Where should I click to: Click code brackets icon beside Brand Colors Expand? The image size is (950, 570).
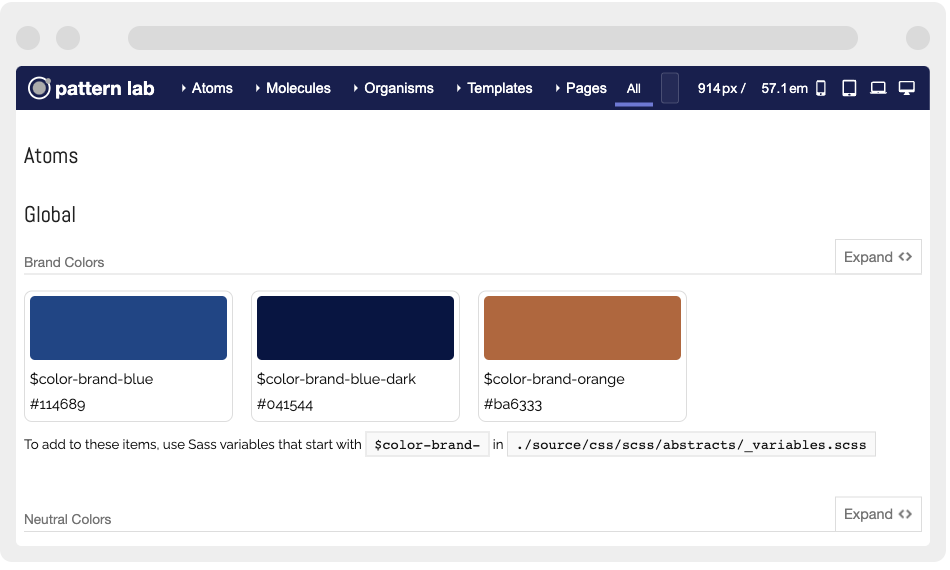coord(905,257)
